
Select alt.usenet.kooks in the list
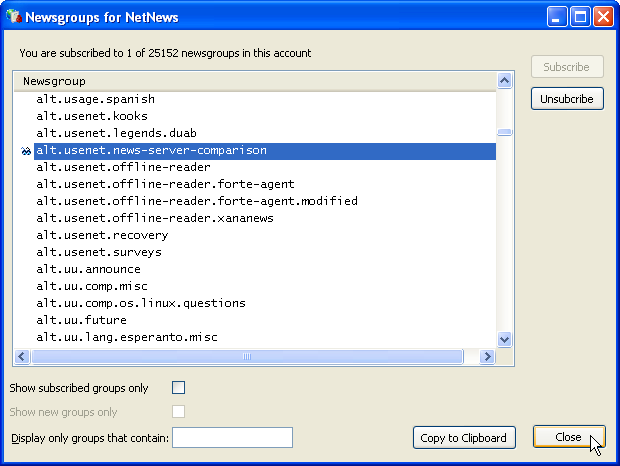click(x=91, y=117)
